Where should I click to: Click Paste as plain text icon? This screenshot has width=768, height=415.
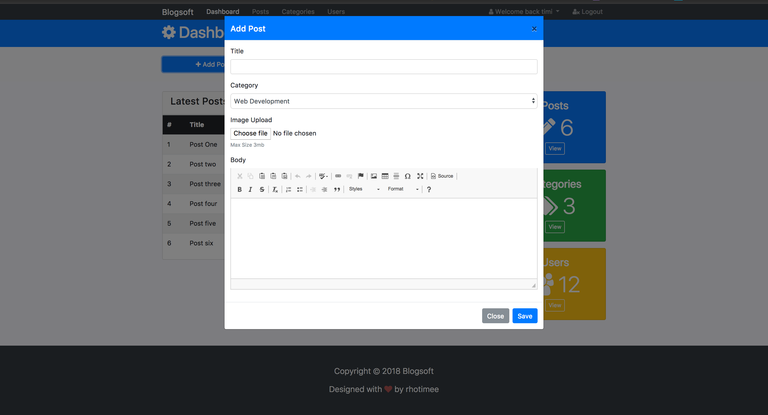(273, 176)
